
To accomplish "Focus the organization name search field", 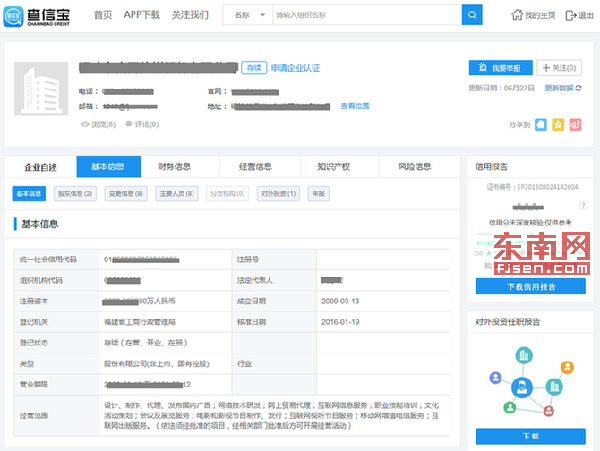I will pos(367,15).
